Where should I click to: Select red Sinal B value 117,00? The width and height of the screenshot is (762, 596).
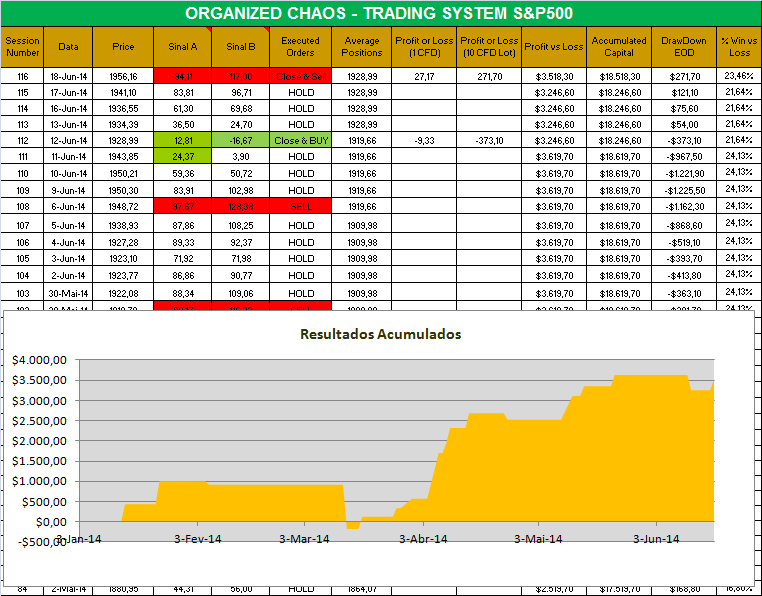241,76
